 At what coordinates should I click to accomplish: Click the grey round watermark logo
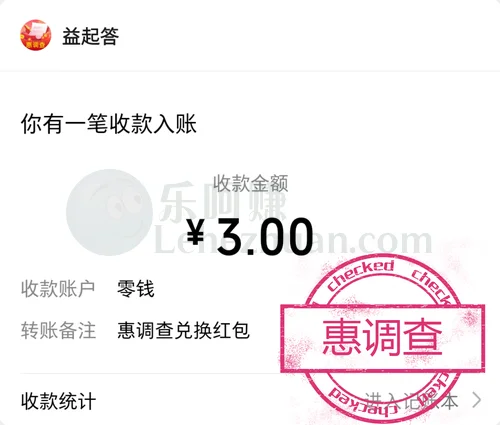(109, 212)
